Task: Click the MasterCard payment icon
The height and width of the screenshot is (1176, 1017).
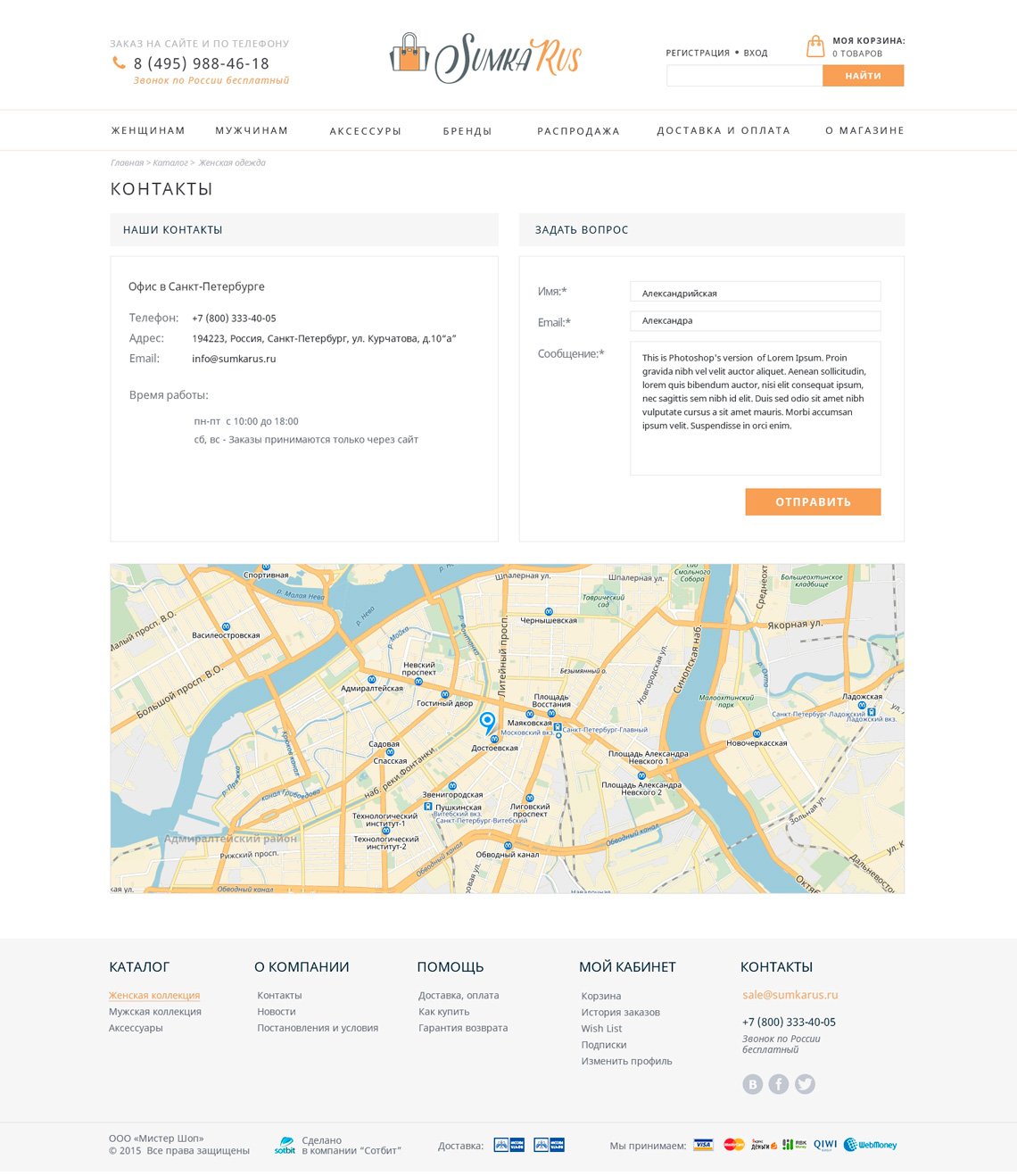Action: click(x=733, y=1145)
